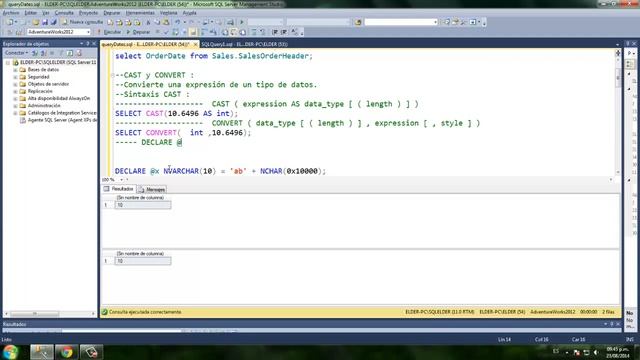Close the queryDates.sql tab
640x360 pixels.
coord(196,44)
